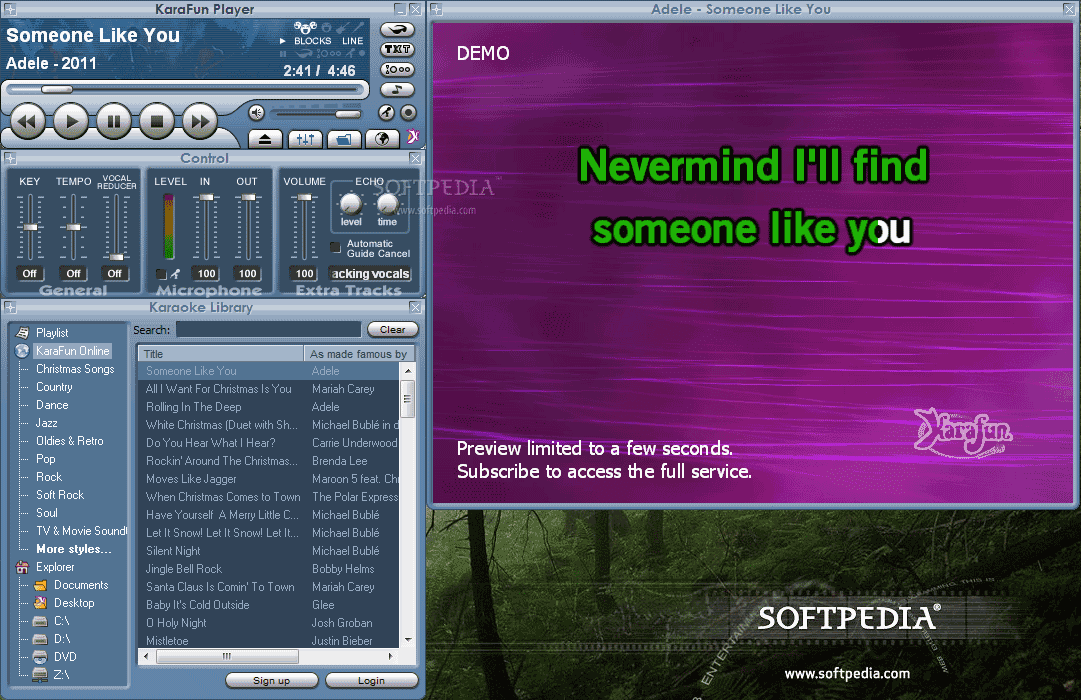Click the microphone IN slider handle

206,197
